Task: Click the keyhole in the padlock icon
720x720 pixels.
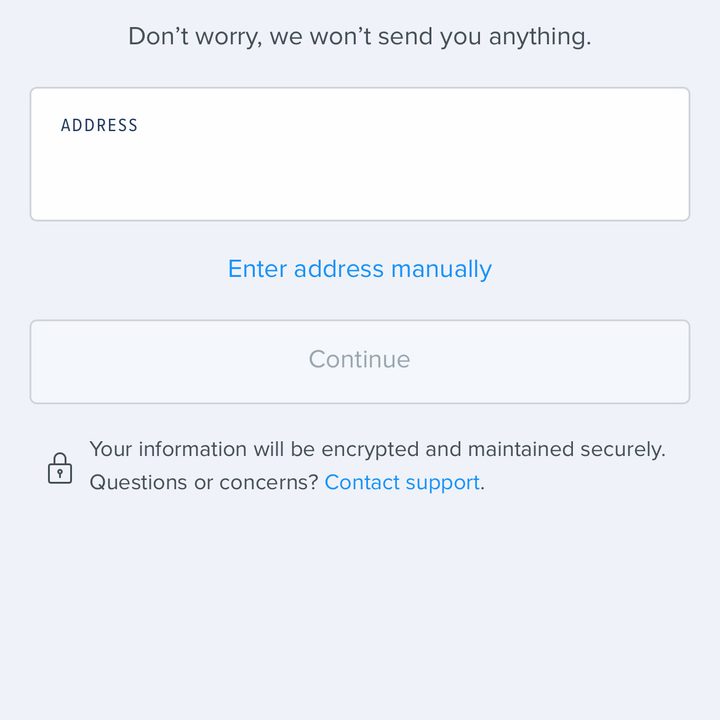Action: point(60,473)
